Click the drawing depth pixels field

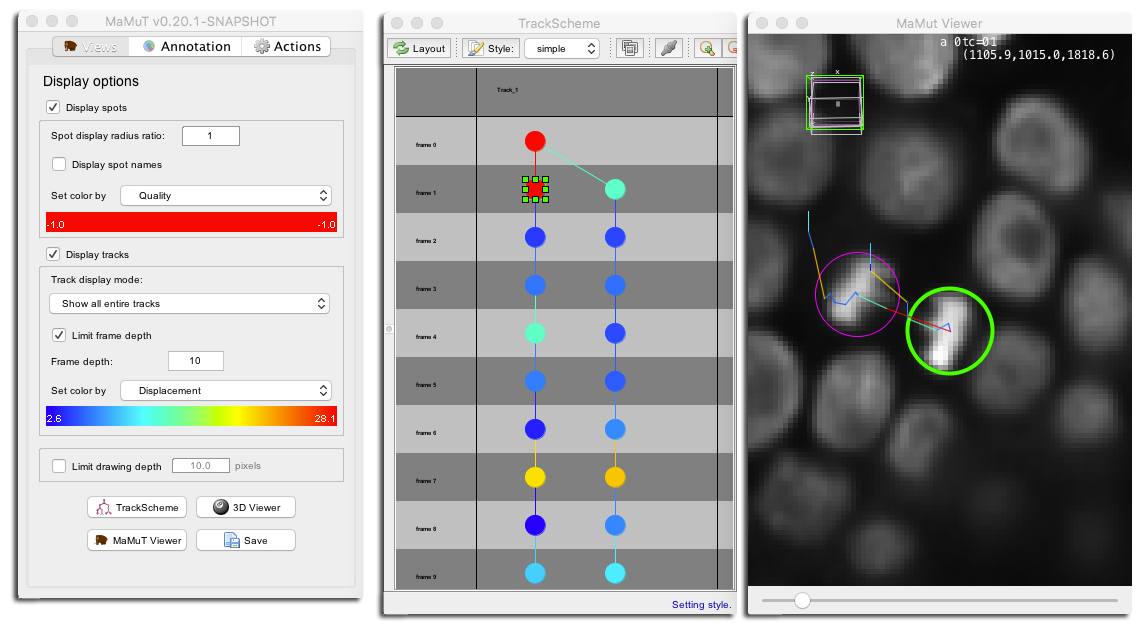tap(200, 466)
